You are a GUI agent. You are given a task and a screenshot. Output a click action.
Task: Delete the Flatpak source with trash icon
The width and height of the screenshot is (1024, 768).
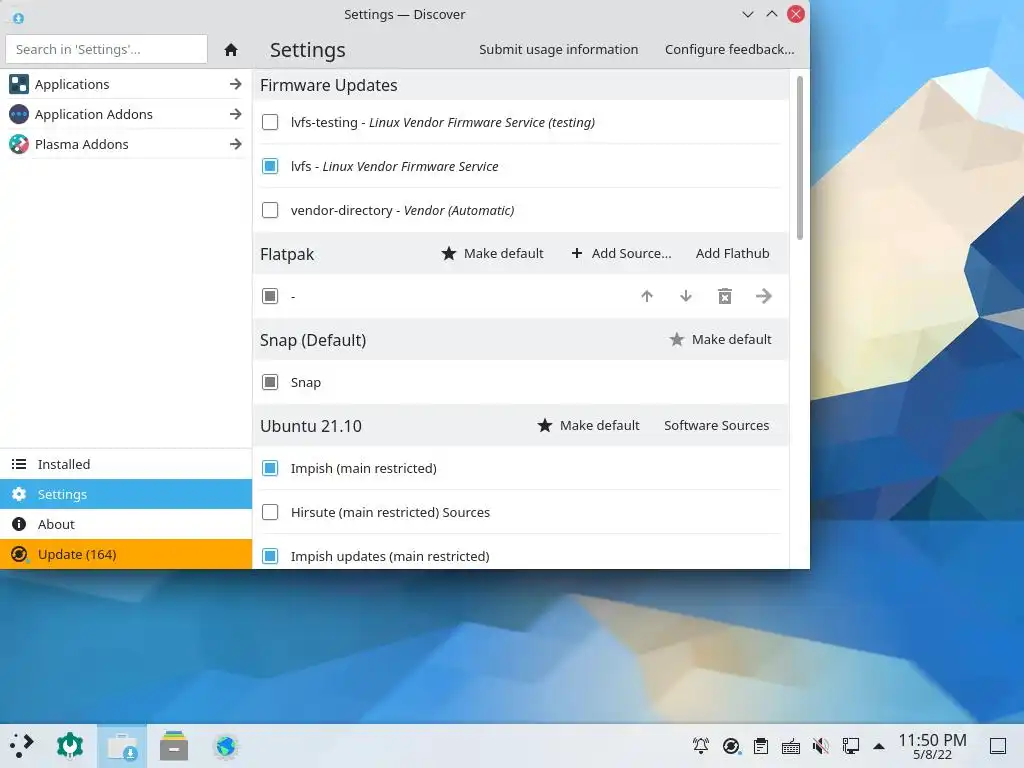(x=725, y=296)
